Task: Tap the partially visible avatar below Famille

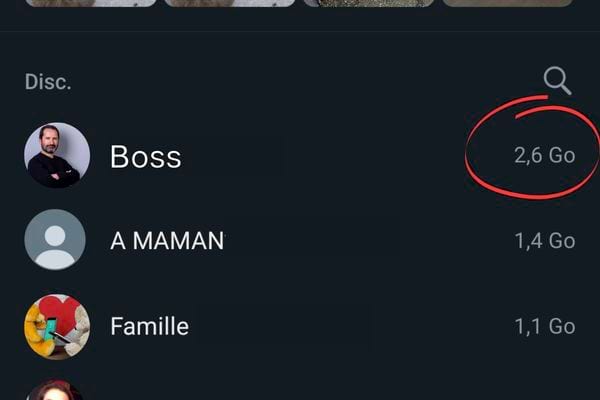Action: [x=57, y=391]
